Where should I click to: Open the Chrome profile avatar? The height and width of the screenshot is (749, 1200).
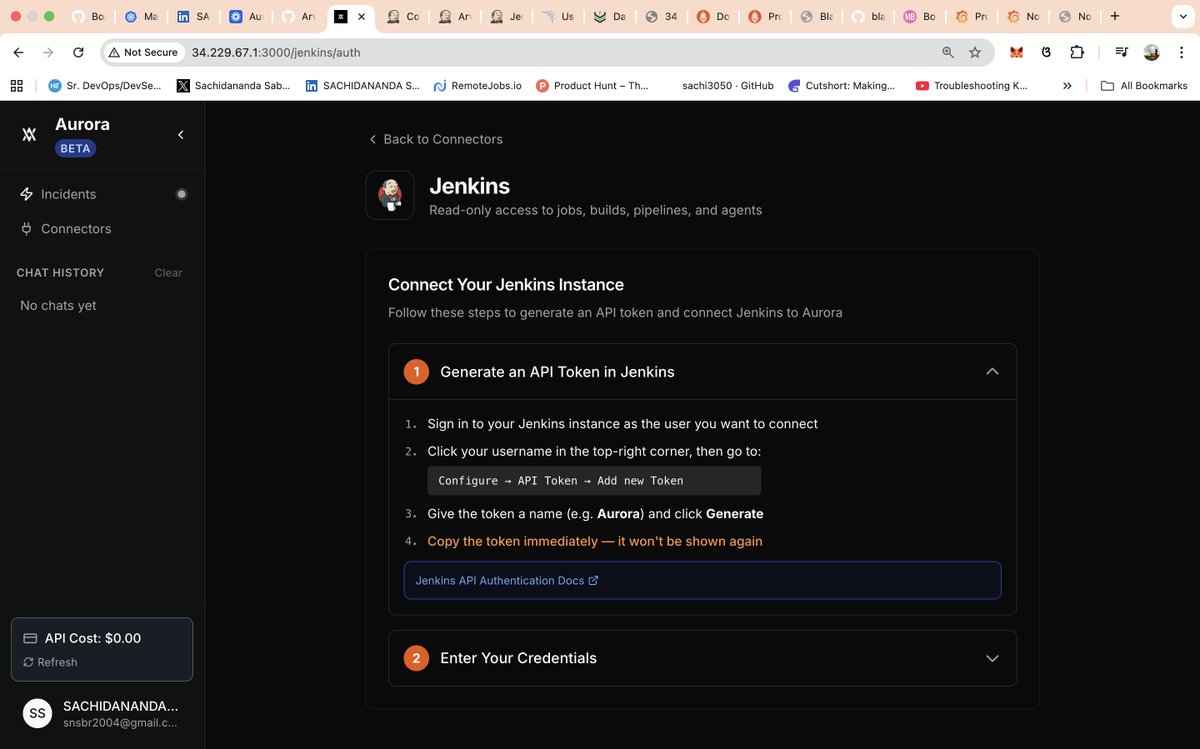1152,52
